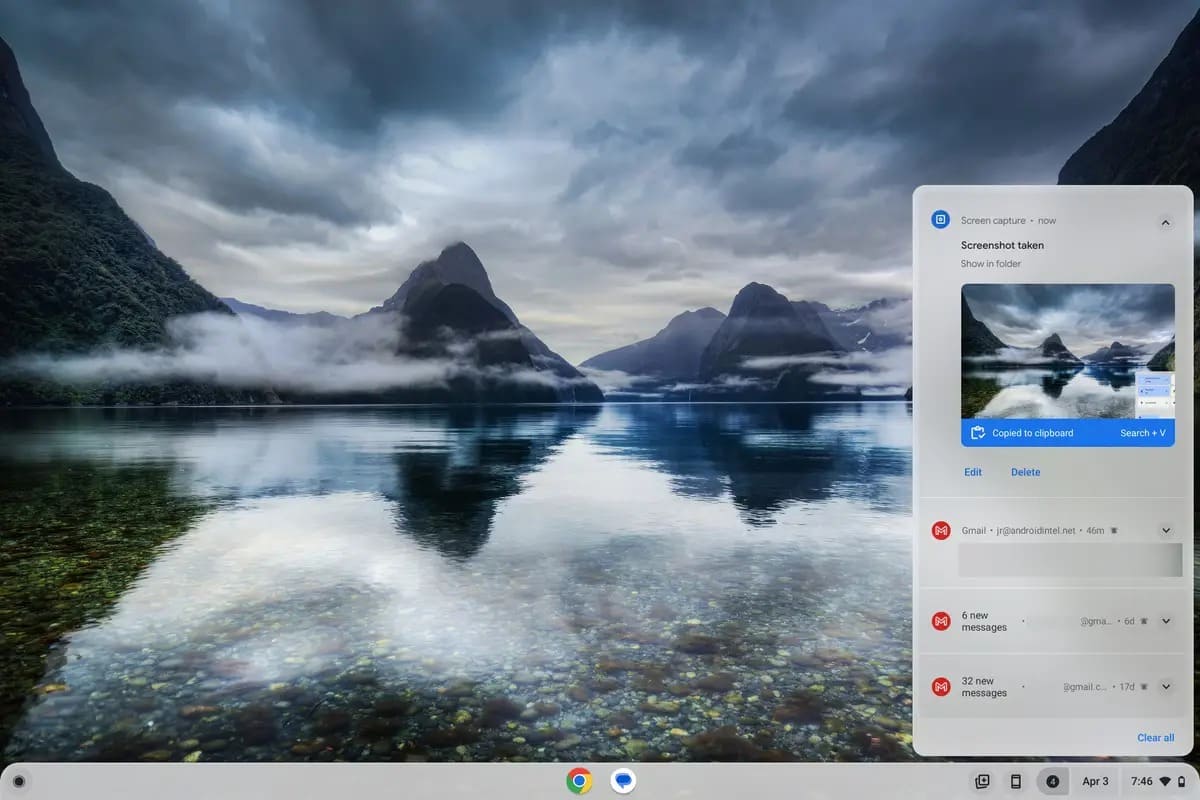This screenshot has width=1200, height=800.
Task: Click the battery status icon in the tray
Action: [1181, 781]
